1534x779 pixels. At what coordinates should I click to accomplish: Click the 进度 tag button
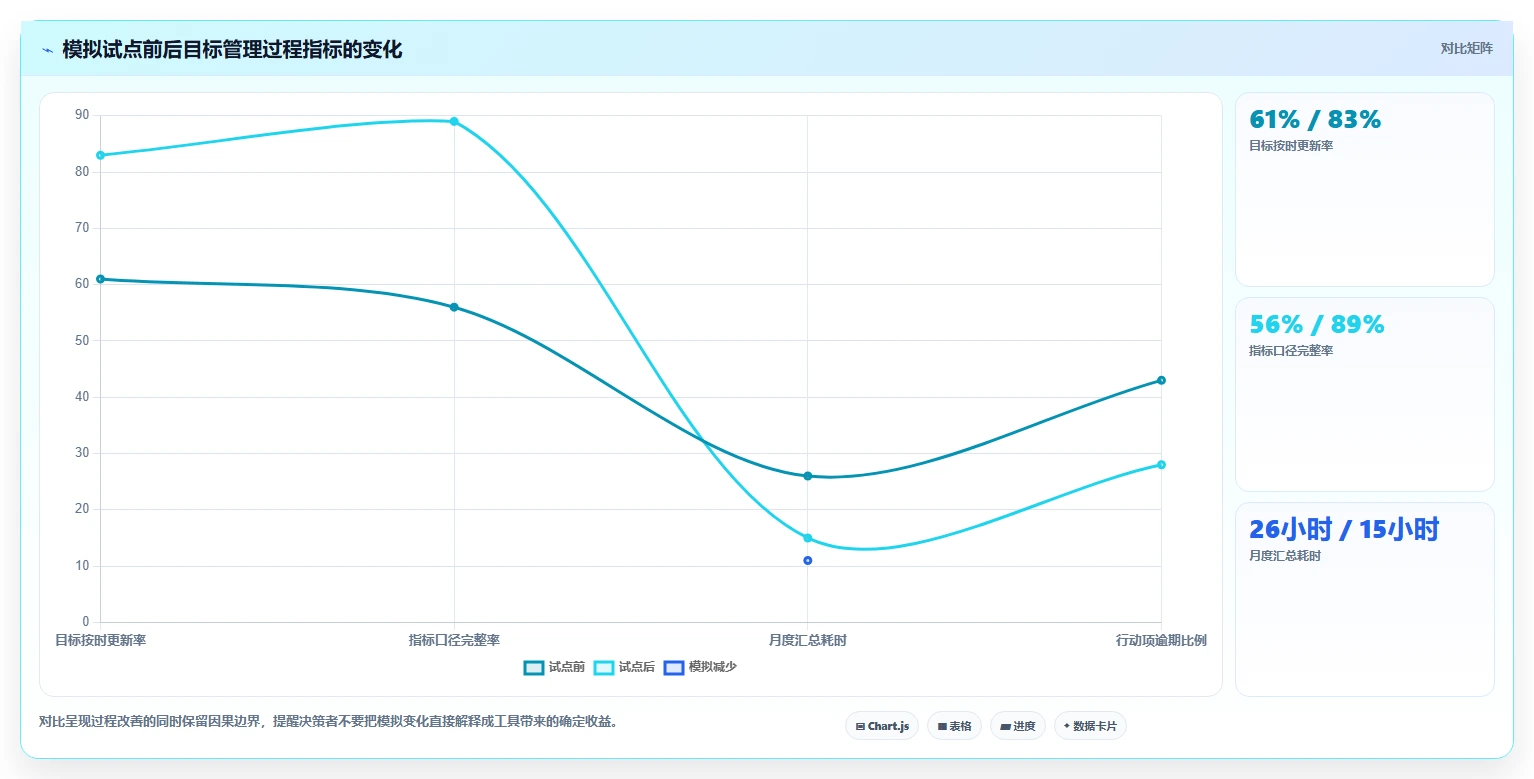click(x=1018, y=726)
